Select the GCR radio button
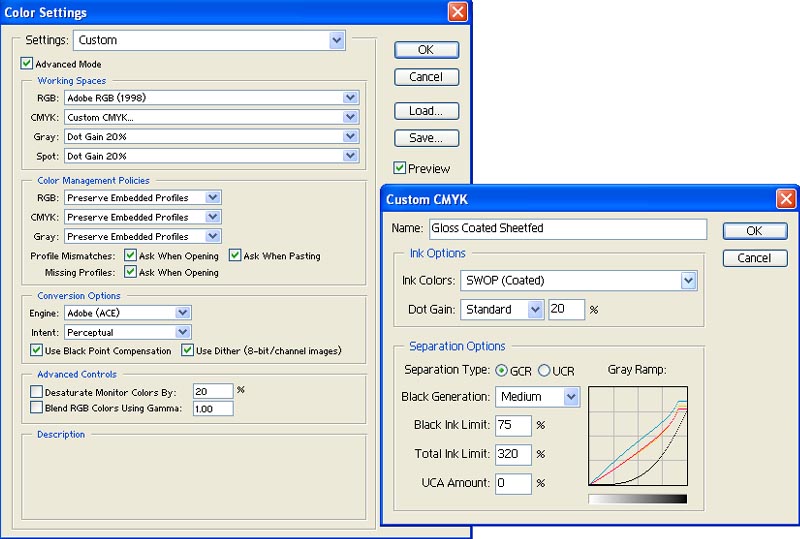 pos(501,371)
